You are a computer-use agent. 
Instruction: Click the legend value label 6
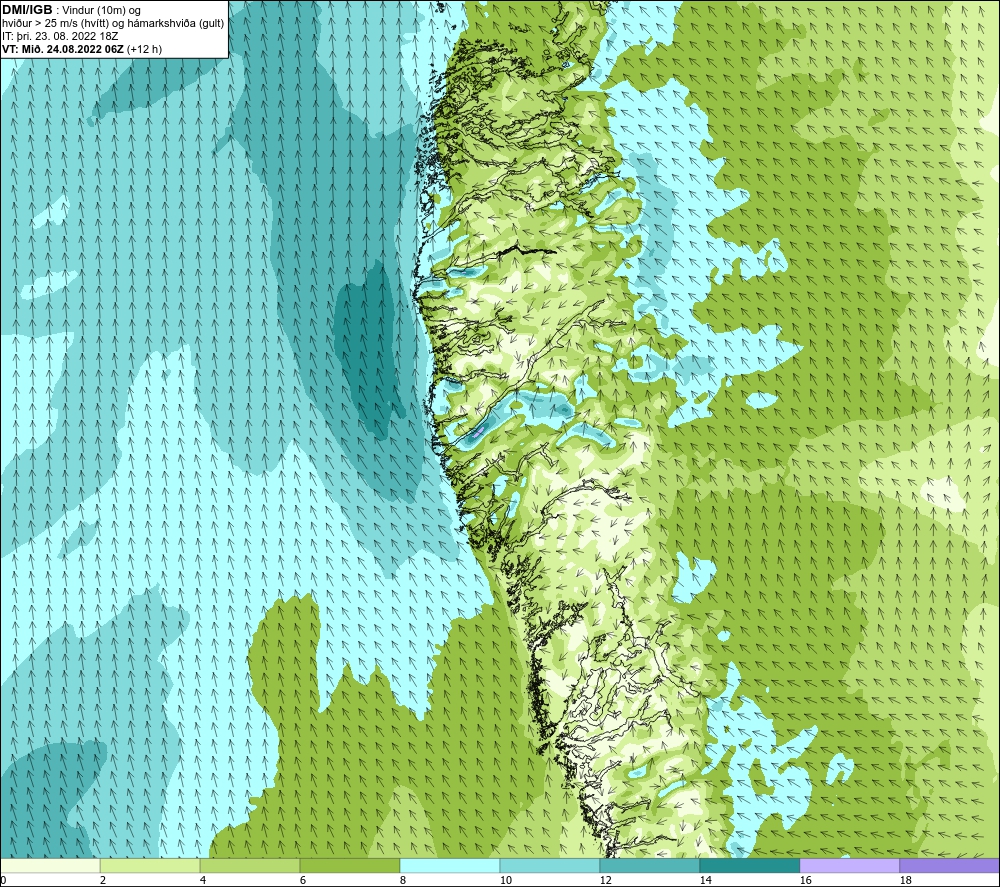(x=302, y=880)
